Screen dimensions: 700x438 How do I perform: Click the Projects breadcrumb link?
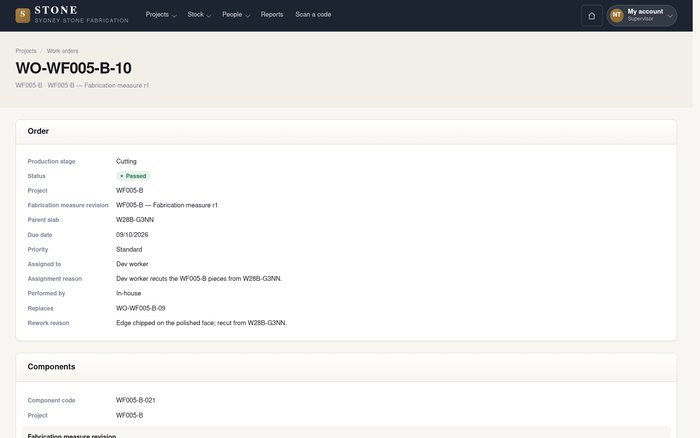pyautogui.click(x=26, y=51)
